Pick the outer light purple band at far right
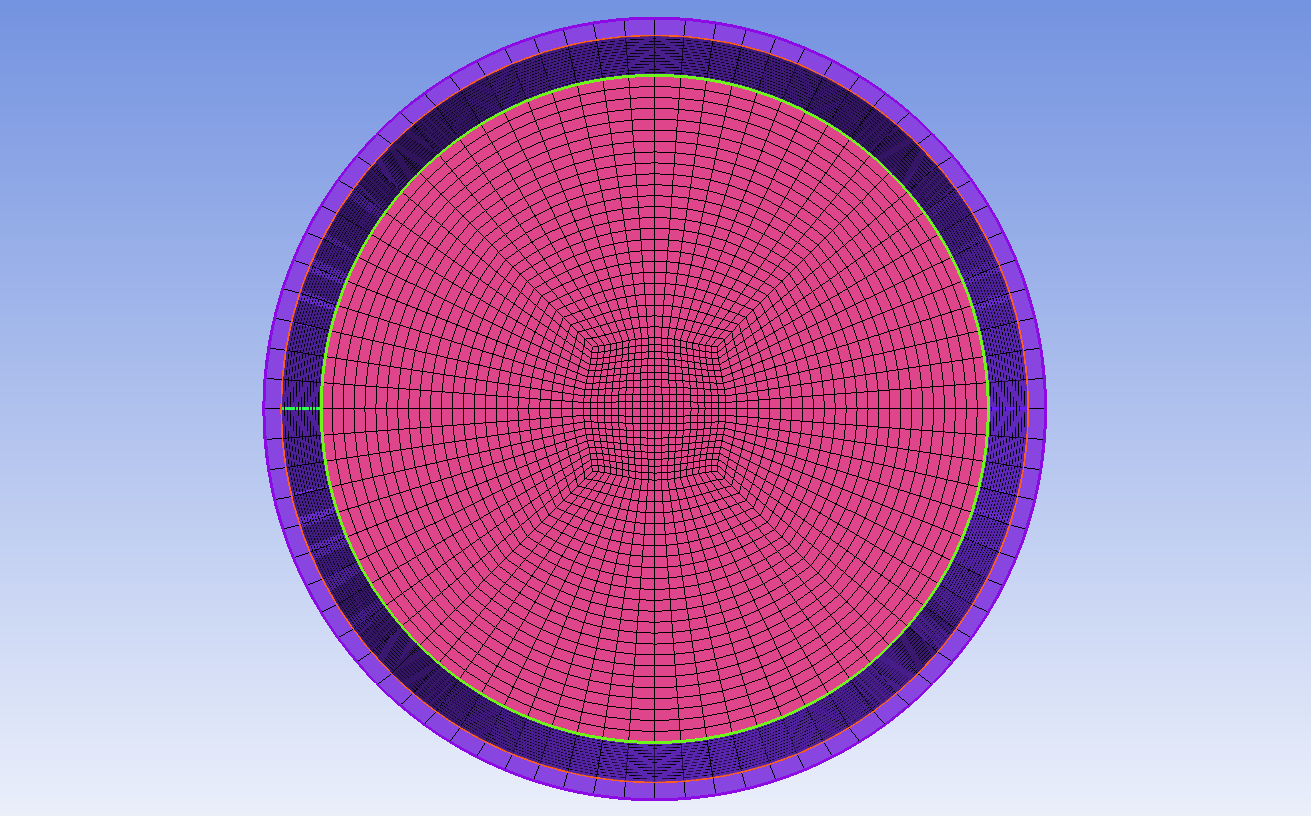The height and width of the screenshot is (816, 1311). click(x=1036, y=408)
